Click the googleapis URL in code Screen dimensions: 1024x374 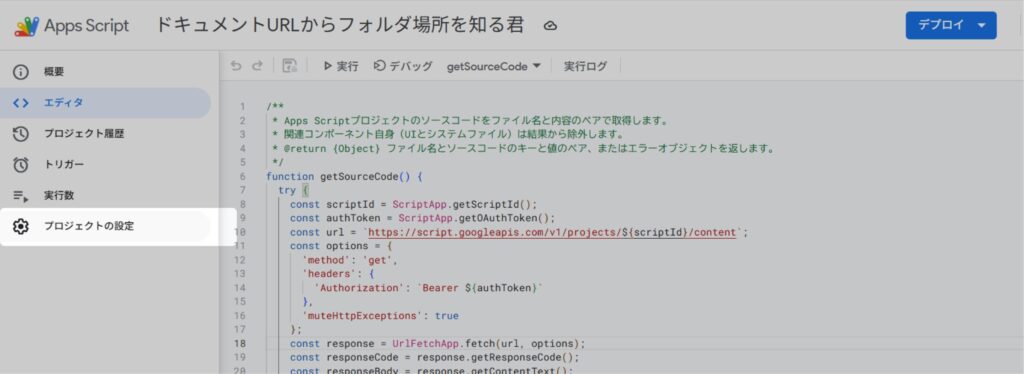(554, 232)
